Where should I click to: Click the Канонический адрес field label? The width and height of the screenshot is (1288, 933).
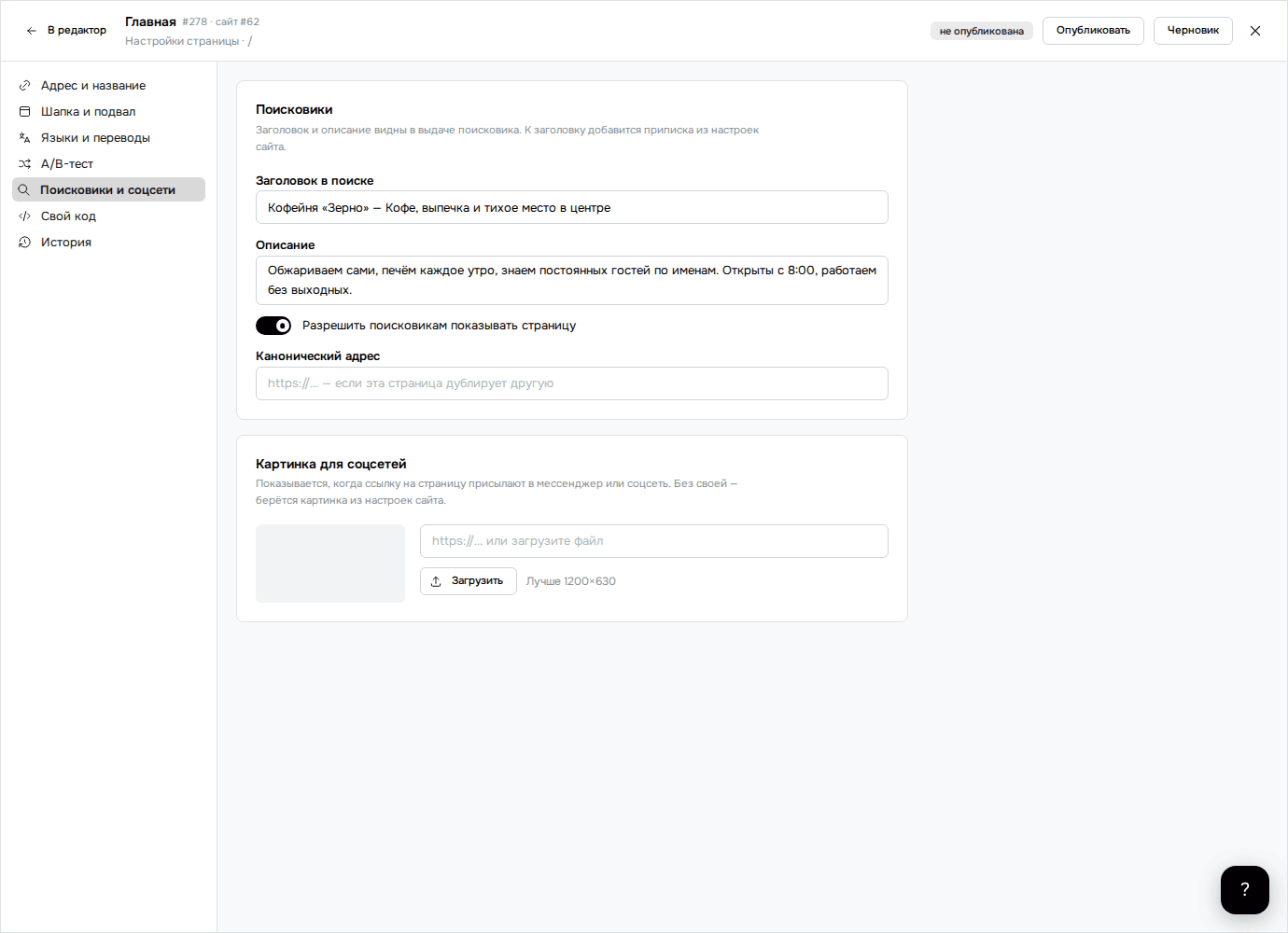coord(318,356)
